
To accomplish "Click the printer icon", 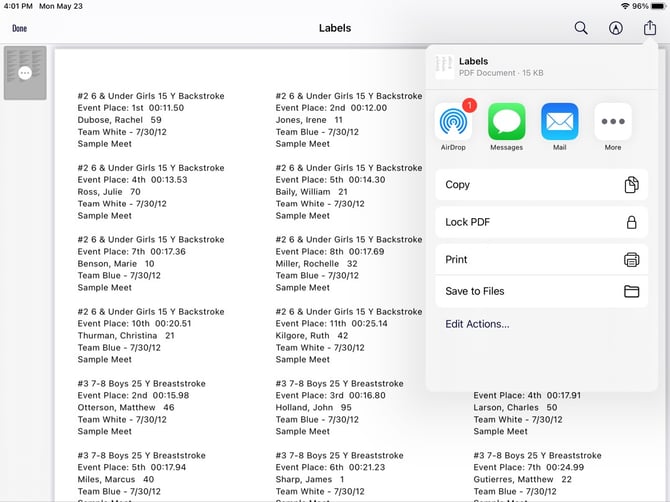I will (631, 260).
